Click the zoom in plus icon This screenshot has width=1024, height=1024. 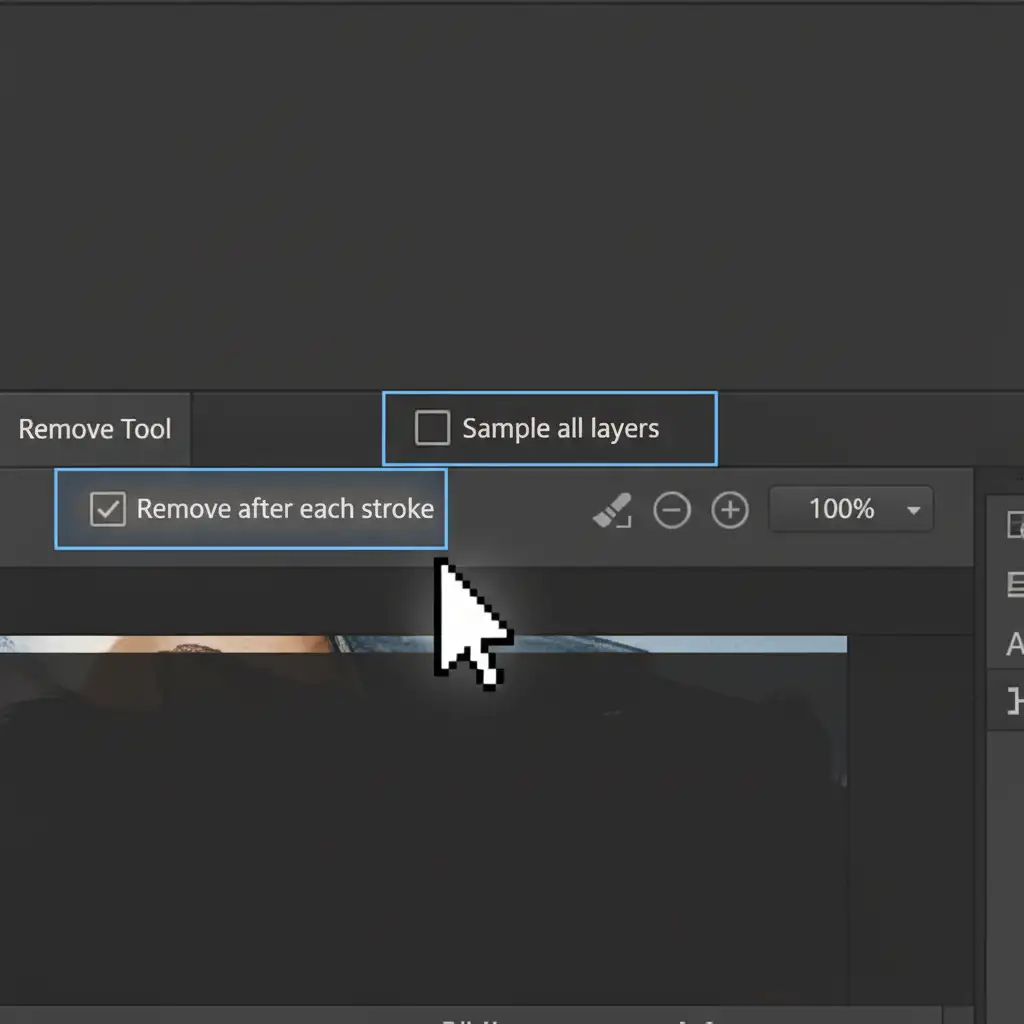click(730, 510)
